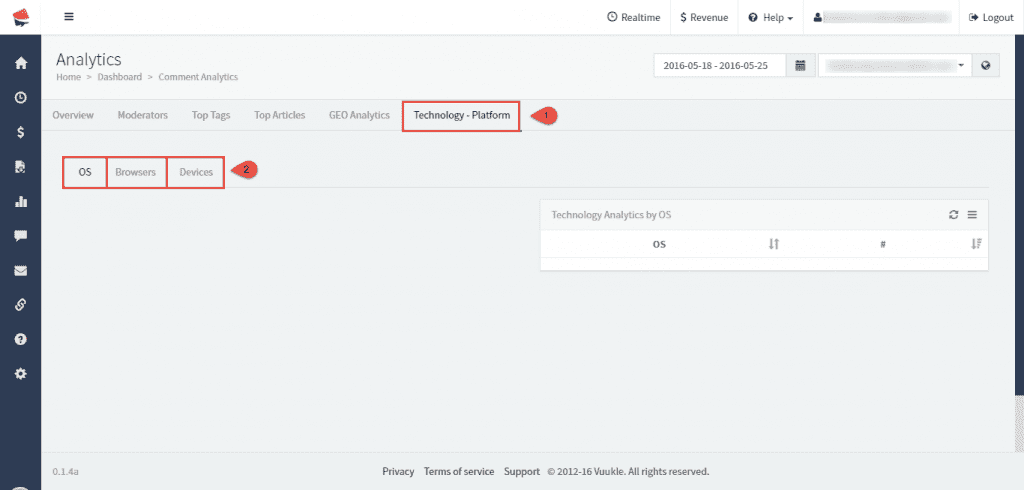1024x490 pixels.
Task: Open the envelope mail icon in the sidebar
Action: (x=20, y=270)
